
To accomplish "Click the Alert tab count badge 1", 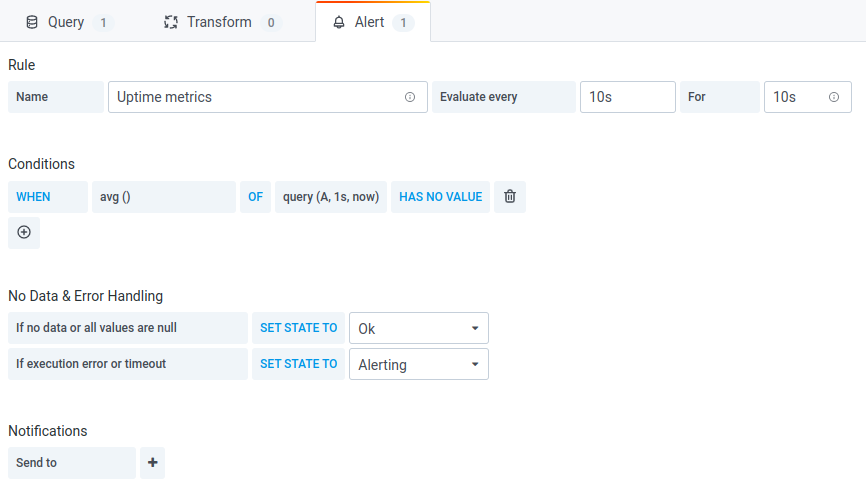I will (x=403, y=23).
